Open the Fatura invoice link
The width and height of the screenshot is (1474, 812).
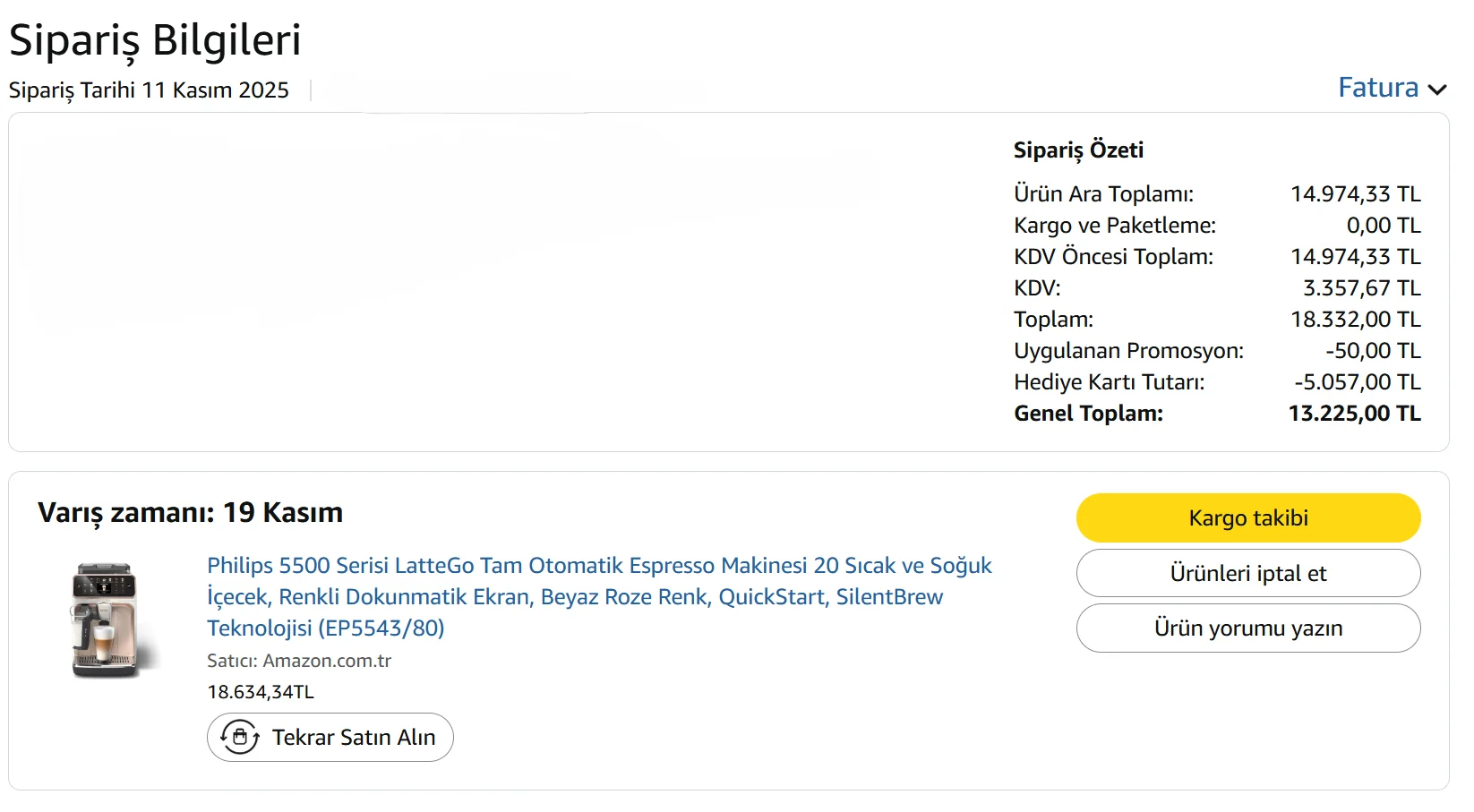[x=1378, y=88]
